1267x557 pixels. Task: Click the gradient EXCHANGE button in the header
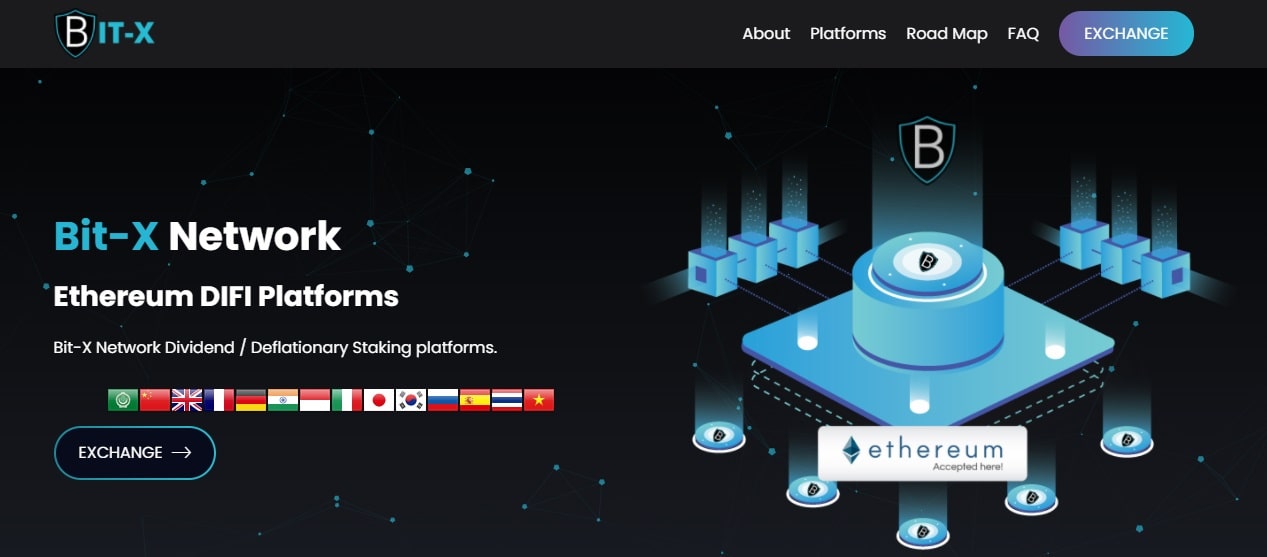pos(1126,33)
